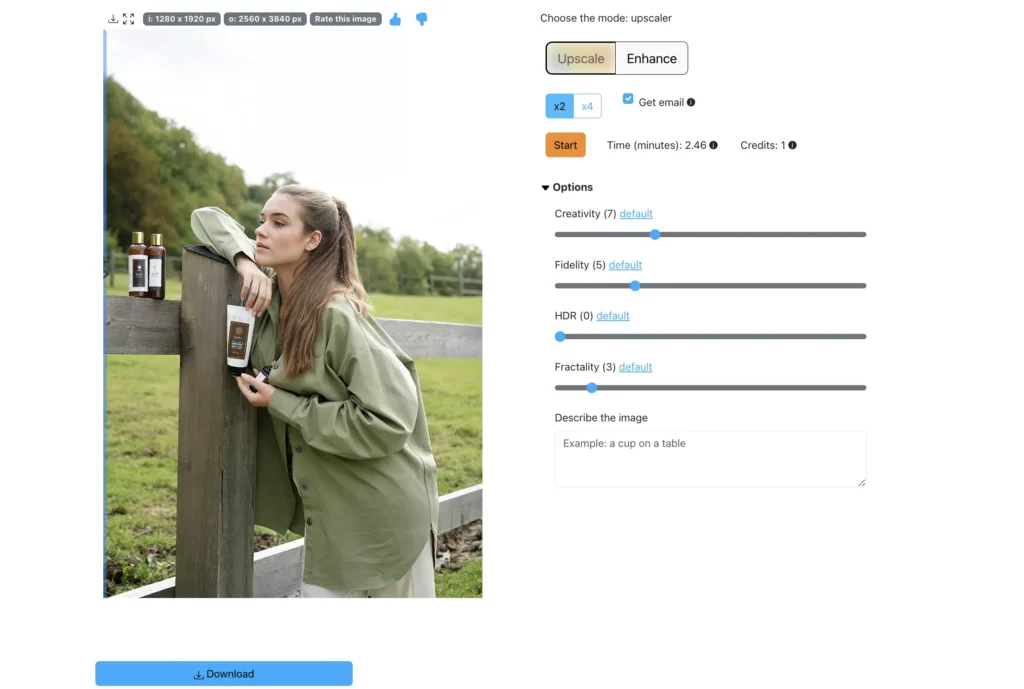1024x689 pixels.
Task: Disable the Get email checkbox
Action: point(628,98)
